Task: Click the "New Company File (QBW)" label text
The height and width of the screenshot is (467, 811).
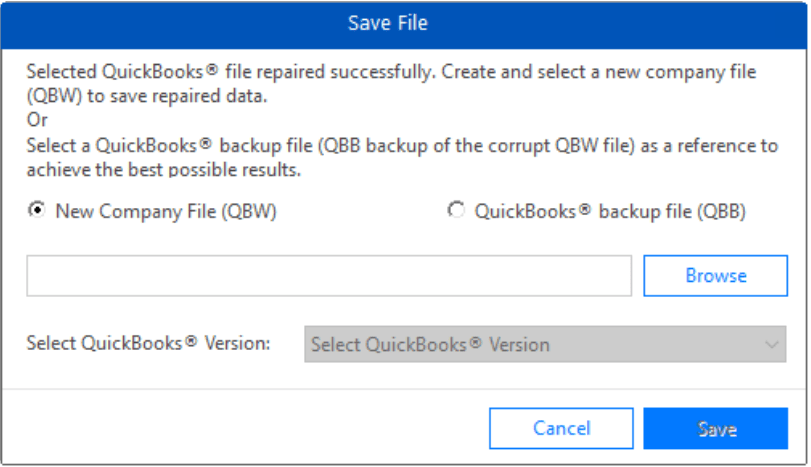Action: click(166, 212)
